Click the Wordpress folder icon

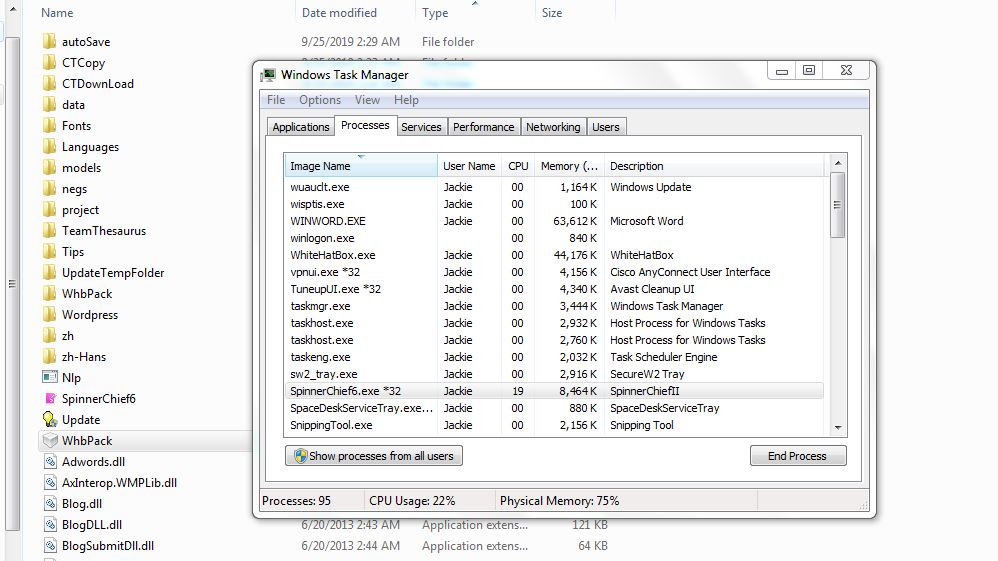(x=49, y=314)
